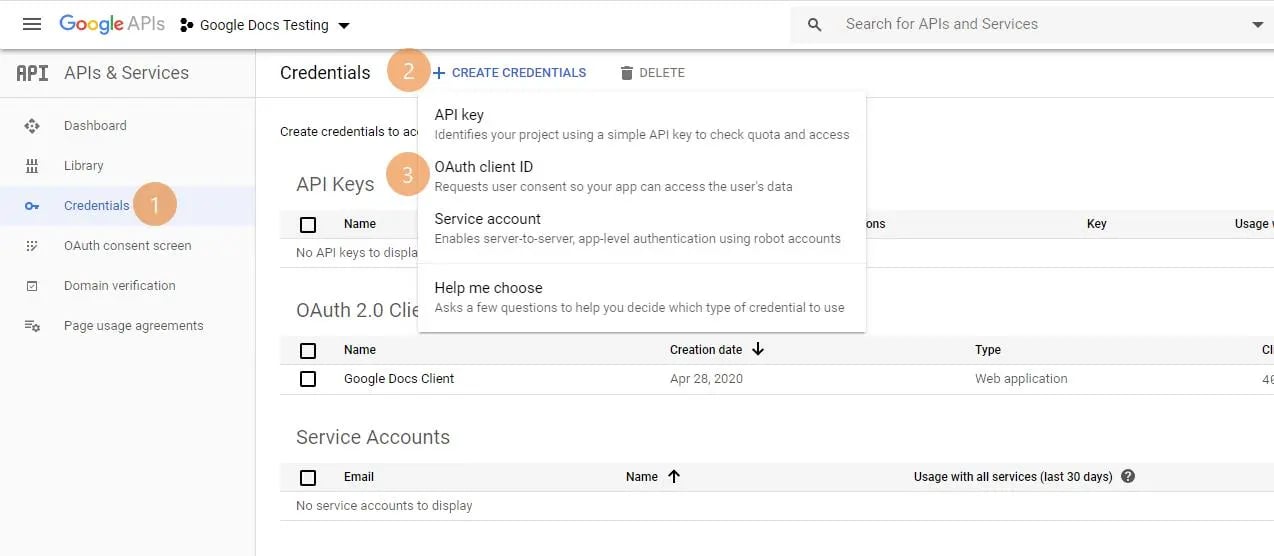This screenshot has width=1274, height=556.
Task: Click the API logo icon in sidebar header
Action: point(32,73)
